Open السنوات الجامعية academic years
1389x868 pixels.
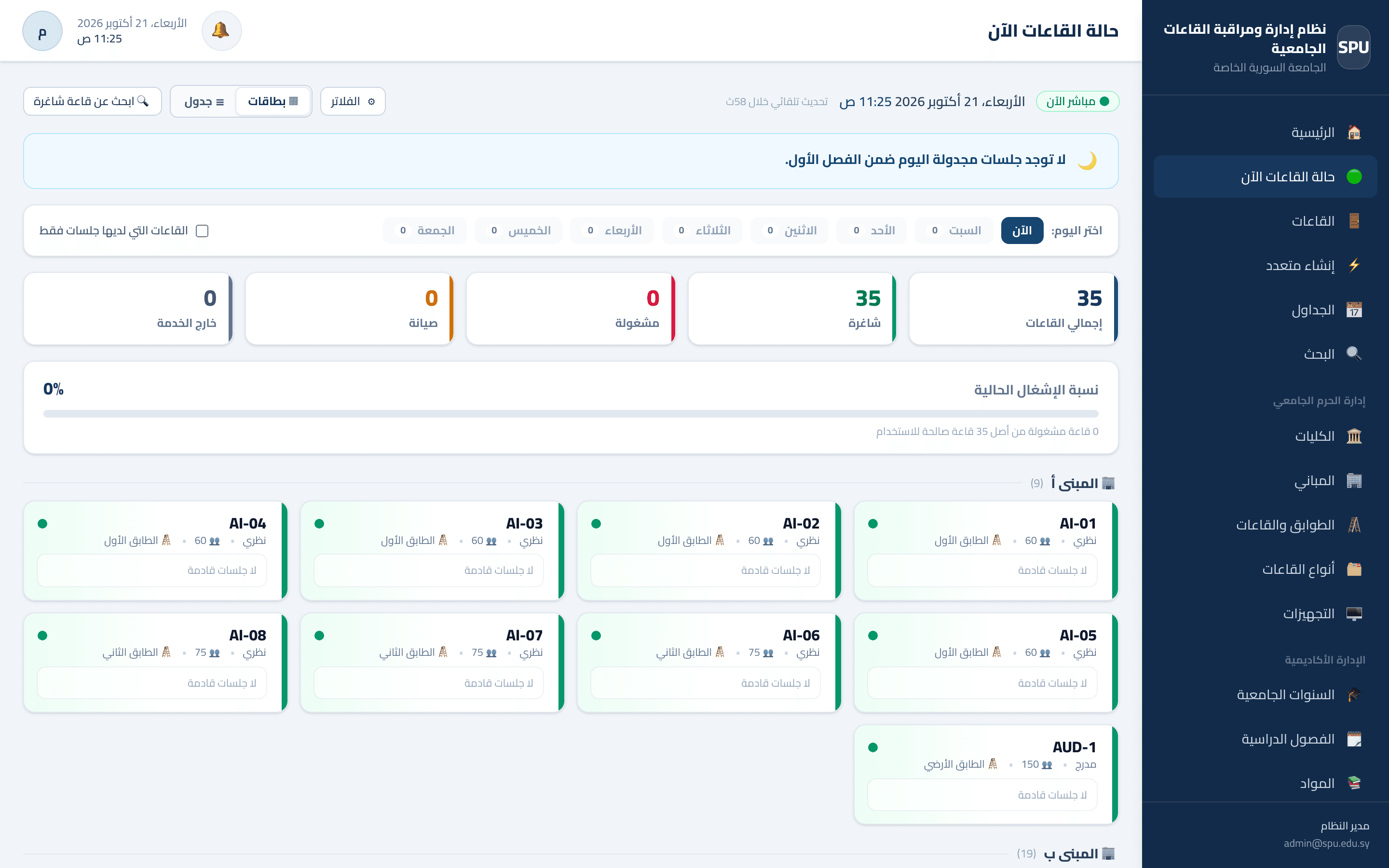point(1265,694)
